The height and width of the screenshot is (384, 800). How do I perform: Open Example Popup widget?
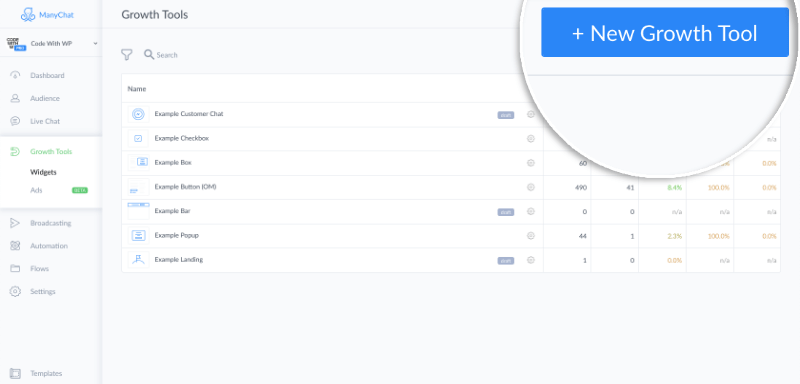tap(177, 236)
